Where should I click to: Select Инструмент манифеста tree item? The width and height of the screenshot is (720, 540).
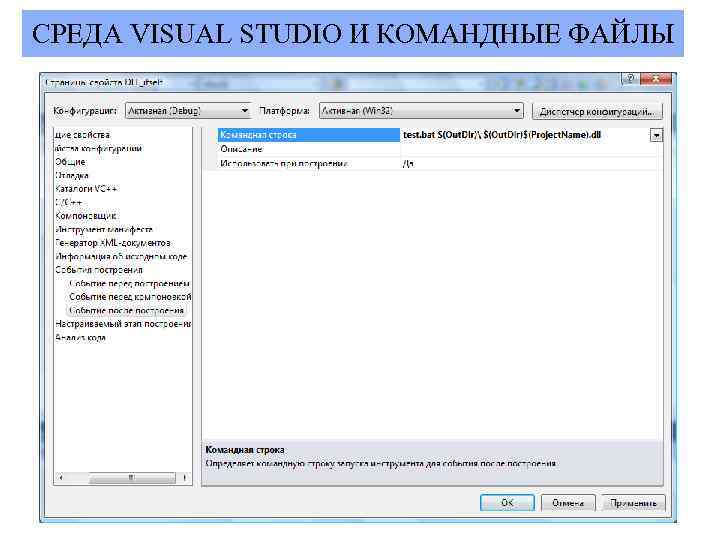click(104, 229)
